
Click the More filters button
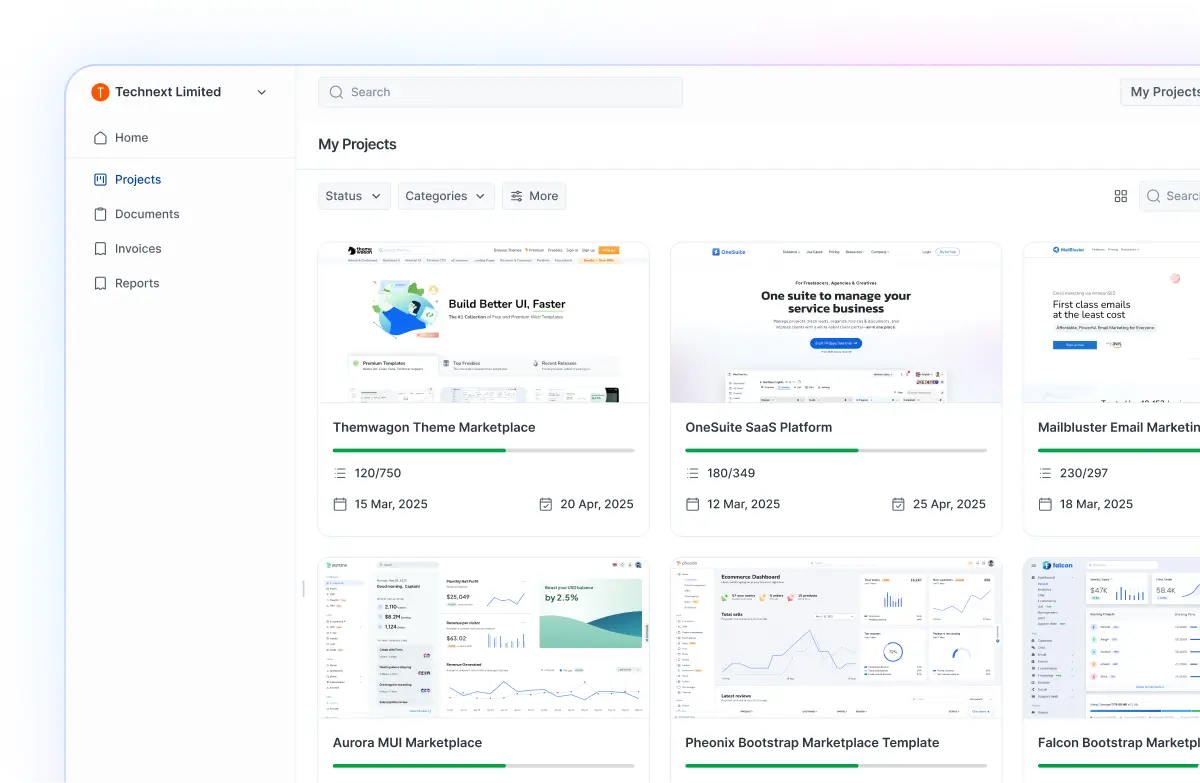(534, 196)
